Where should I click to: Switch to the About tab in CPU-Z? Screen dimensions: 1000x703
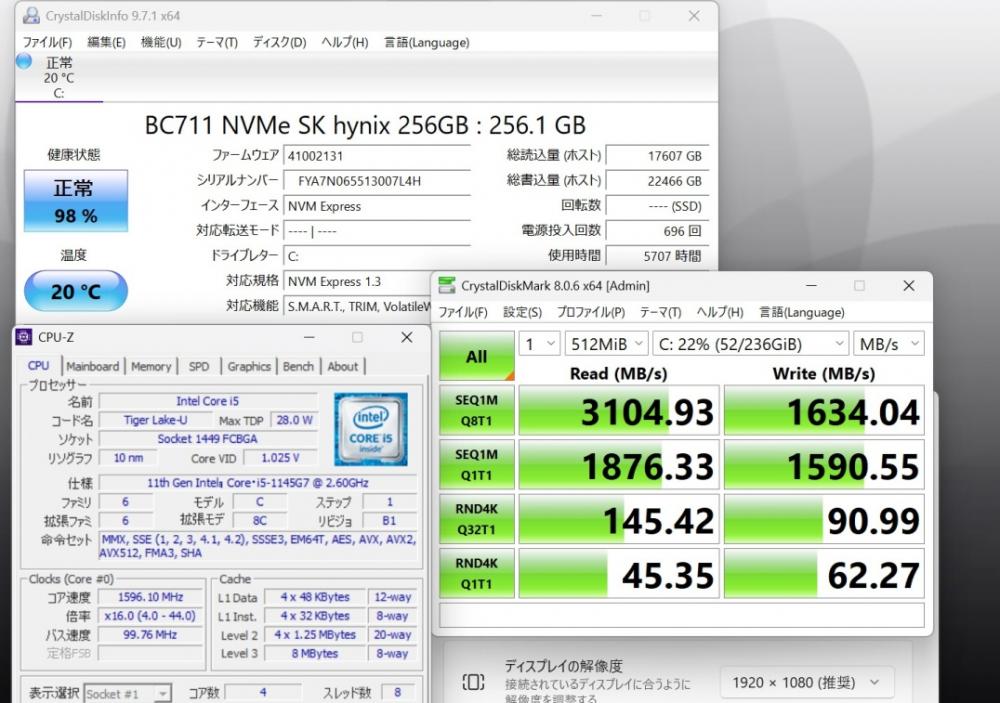coord(343,366)
